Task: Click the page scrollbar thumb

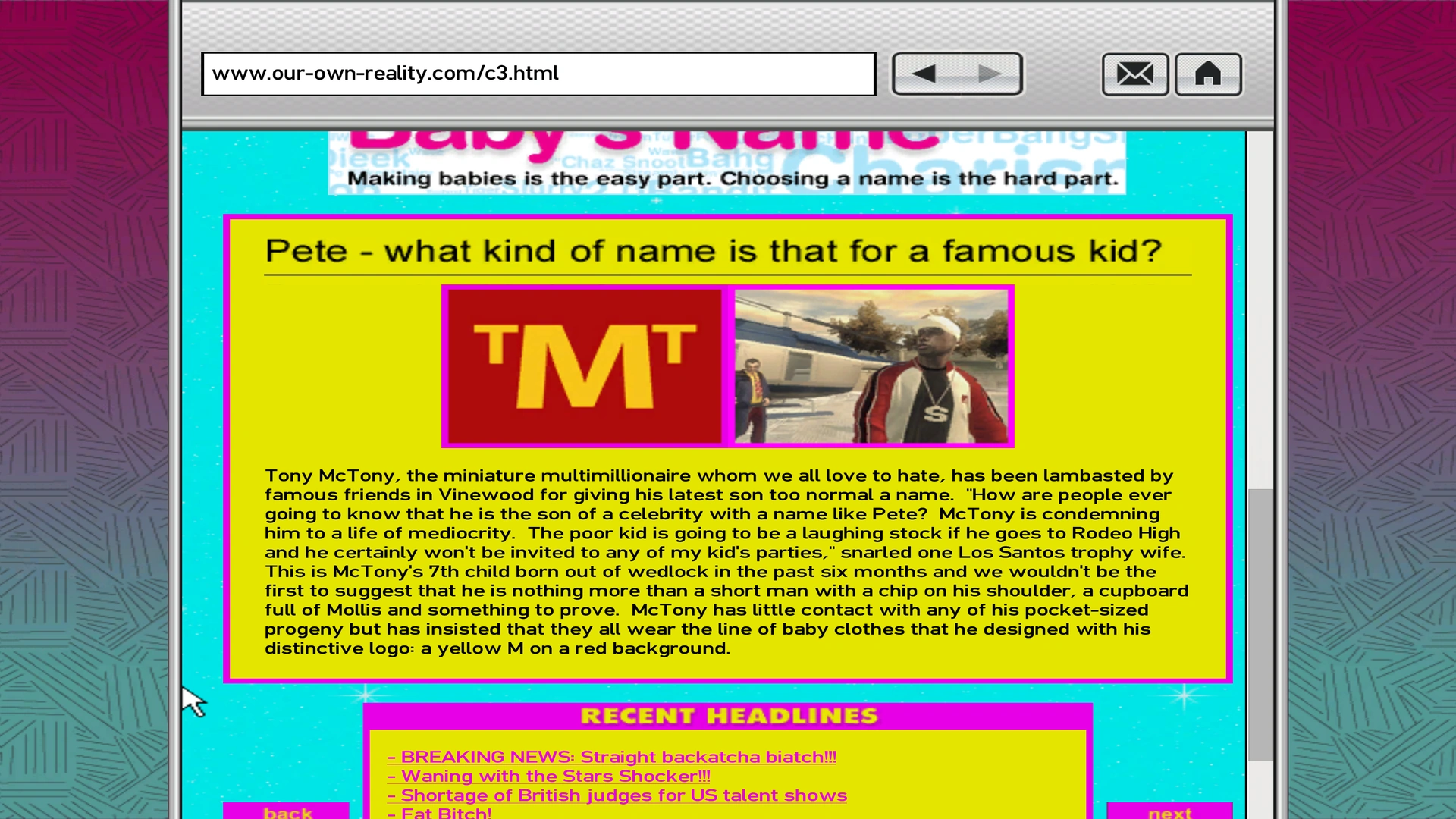Action: point(1260,623)
